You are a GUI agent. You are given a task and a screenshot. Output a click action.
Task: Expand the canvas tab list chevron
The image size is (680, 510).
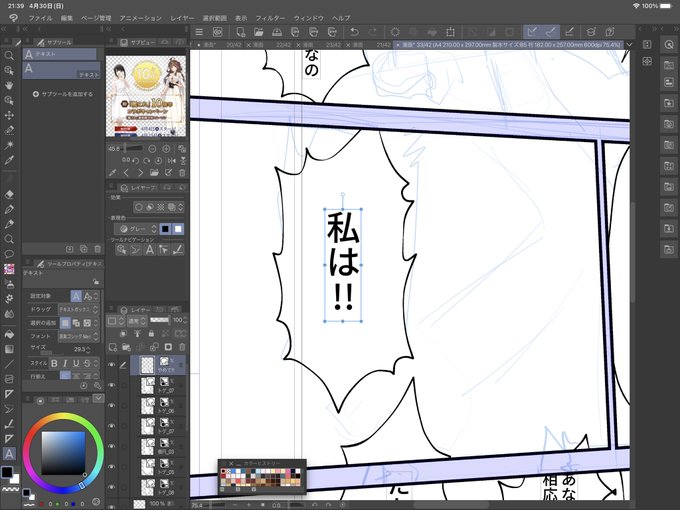pyautogui.click(x=629, y=44)
